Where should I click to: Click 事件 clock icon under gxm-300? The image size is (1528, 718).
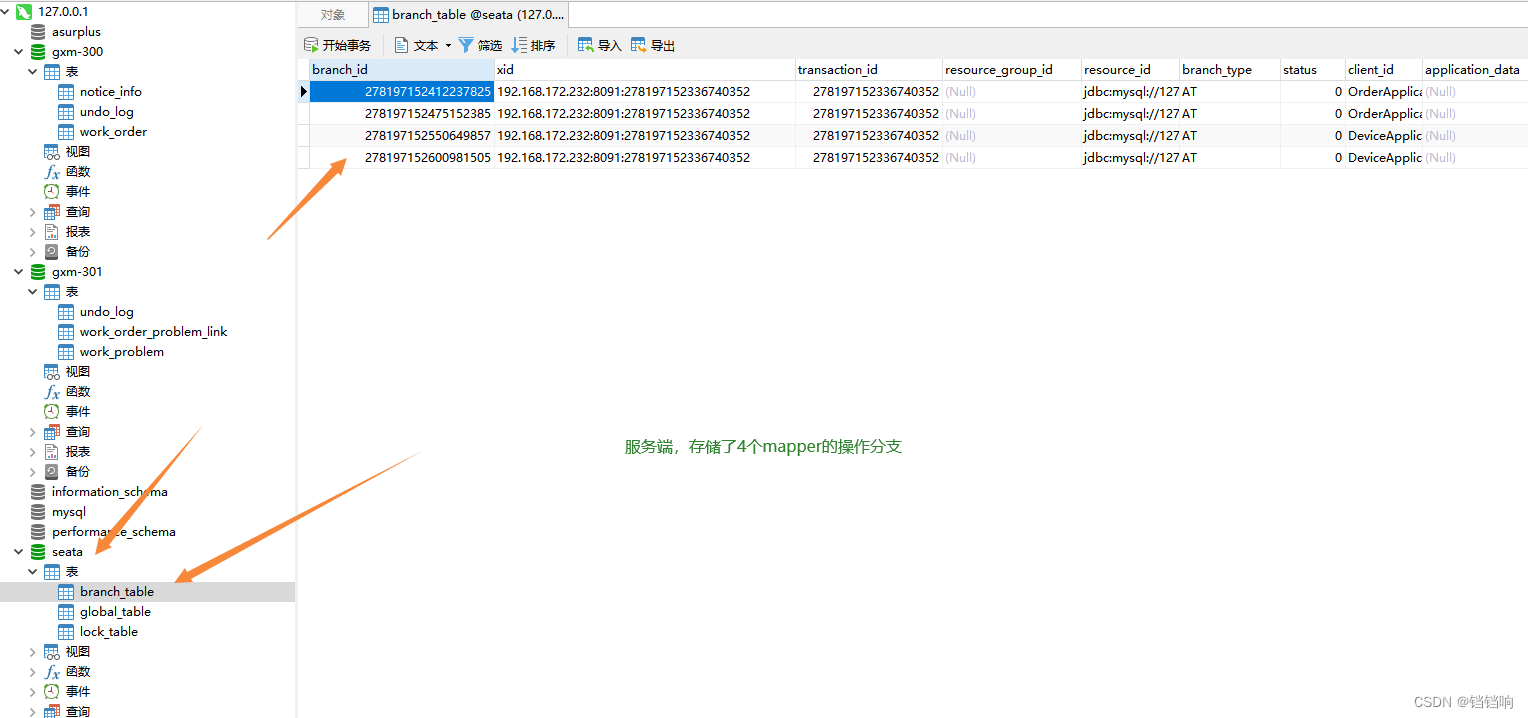pos(52,192)
